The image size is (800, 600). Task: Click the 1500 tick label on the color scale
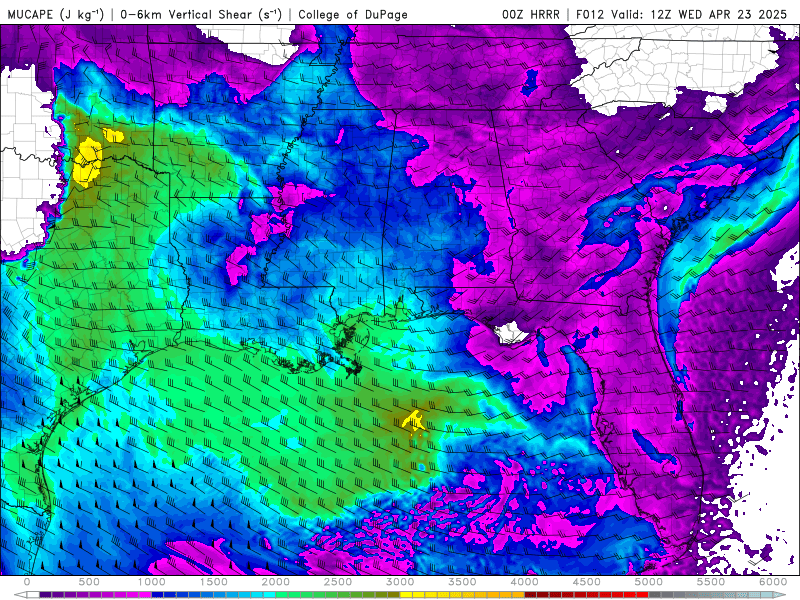tap(214, 581)
